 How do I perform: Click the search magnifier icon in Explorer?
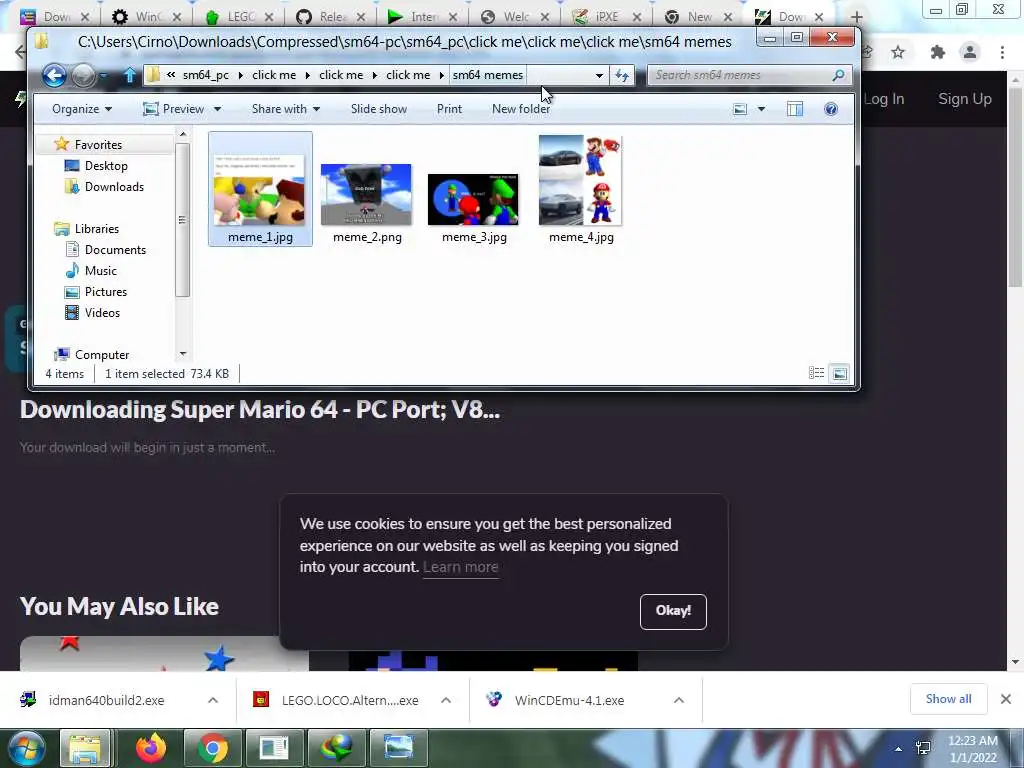839,76
